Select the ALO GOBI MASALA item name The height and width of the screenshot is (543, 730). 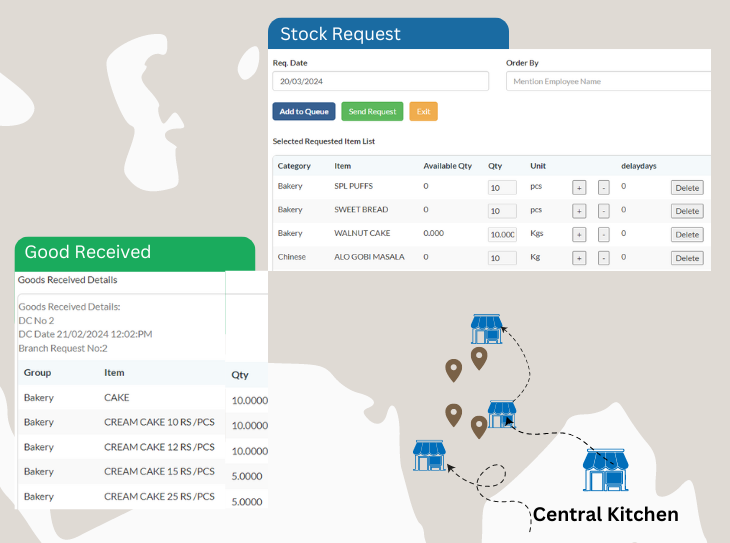[369, 257]
